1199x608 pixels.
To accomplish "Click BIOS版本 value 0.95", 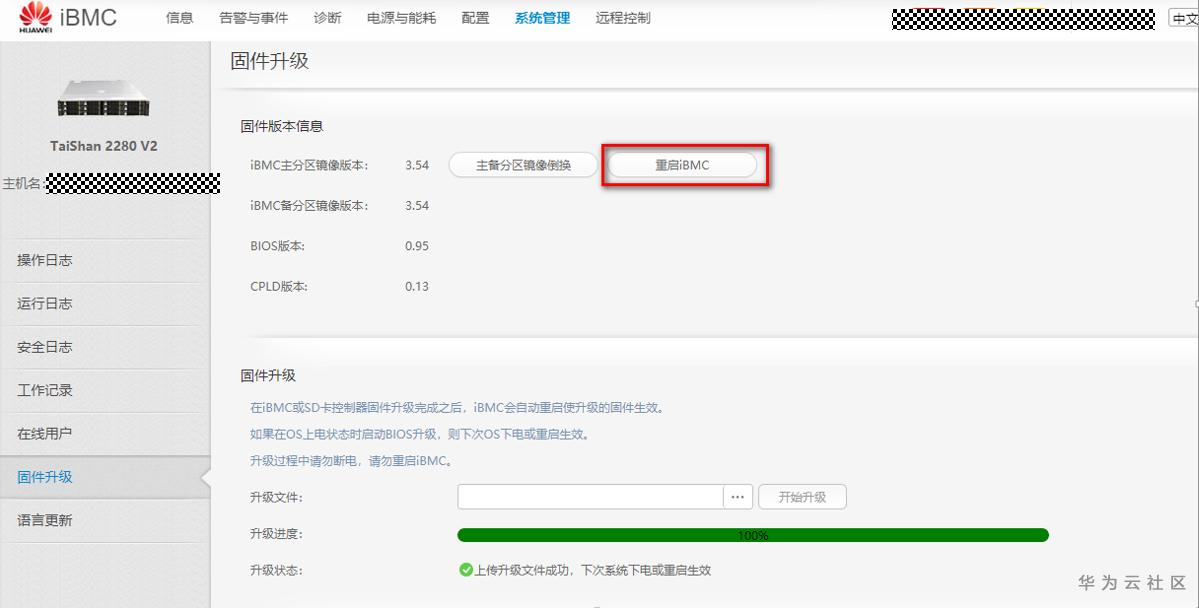I will [x=417, y=246].
